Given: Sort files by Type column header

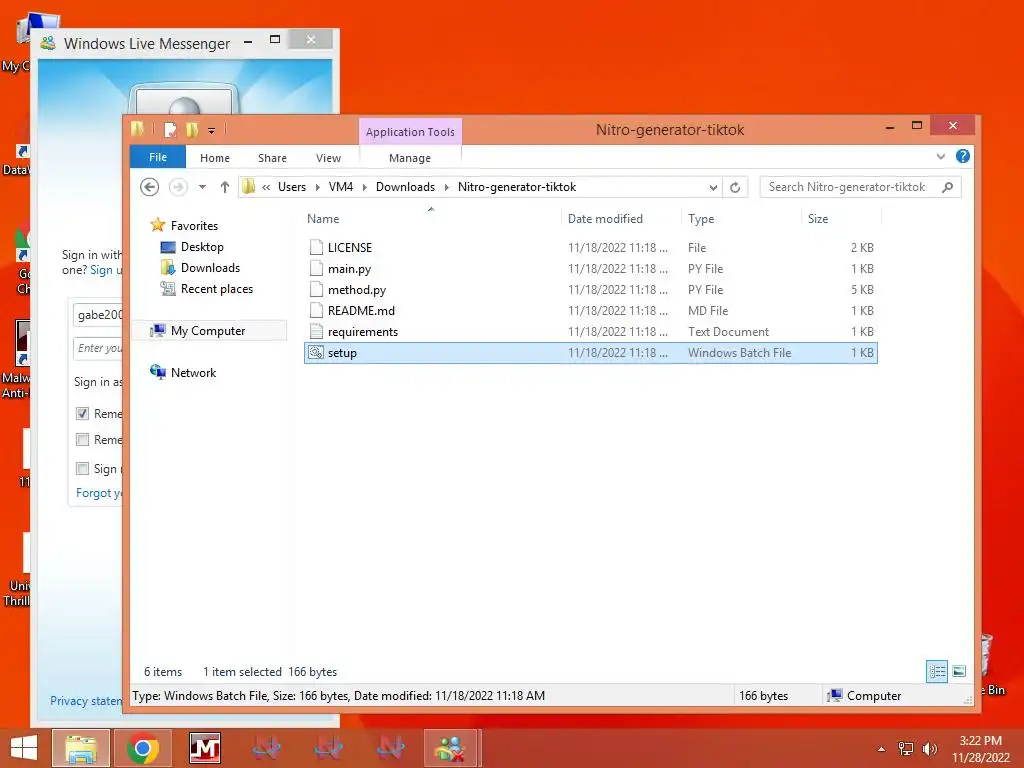Looking at the screenshot, I should click(741, 219).
